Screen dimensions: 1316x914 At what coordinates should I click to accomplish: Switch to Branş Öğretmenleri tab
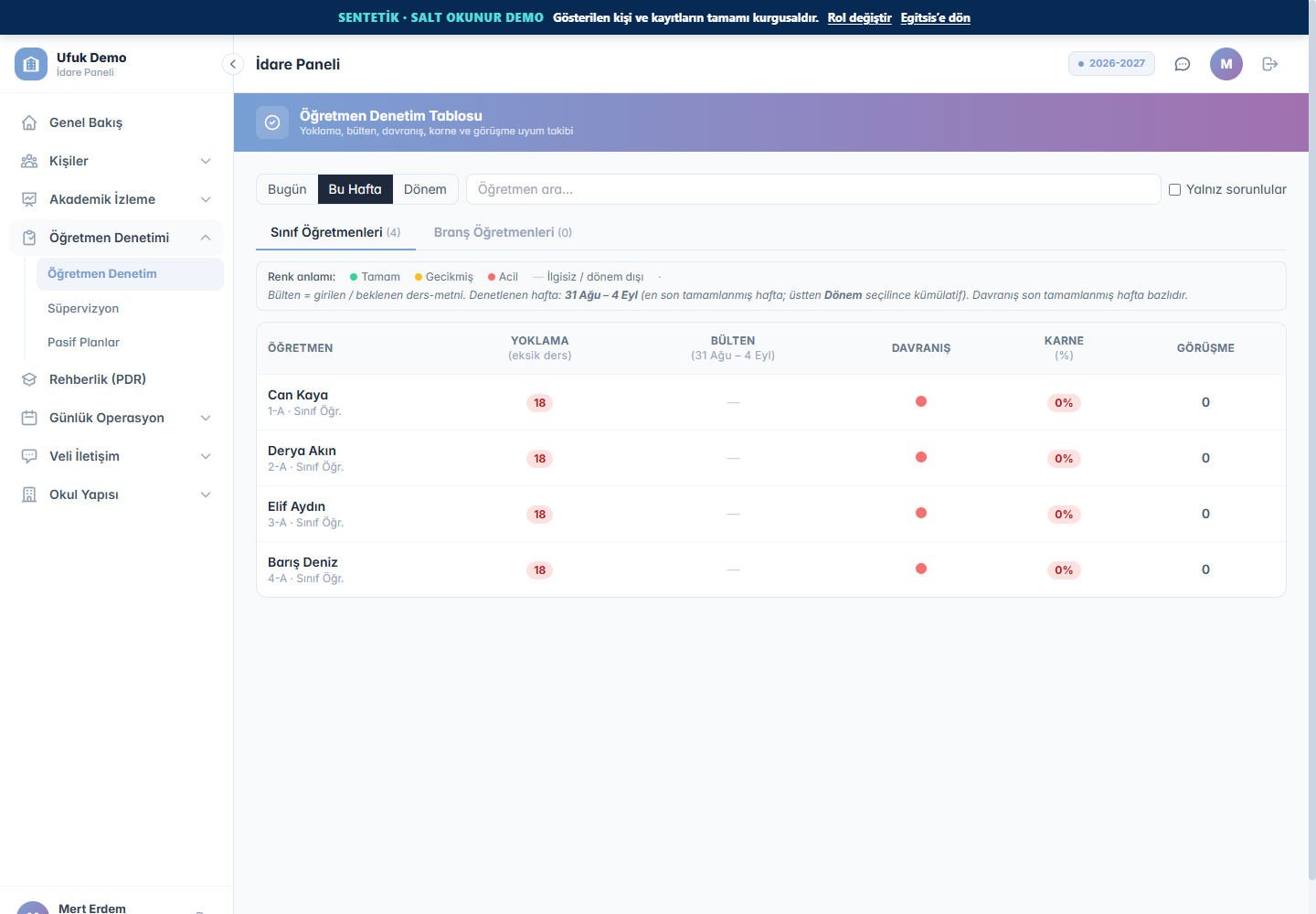pyautogui.click(x=503, y=232)
